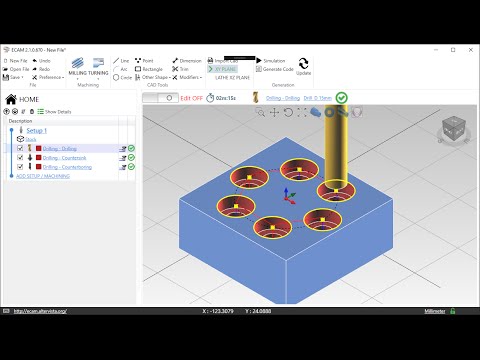Uncheck the Drilling - Counterboring operation checkbox

(20, 166)
